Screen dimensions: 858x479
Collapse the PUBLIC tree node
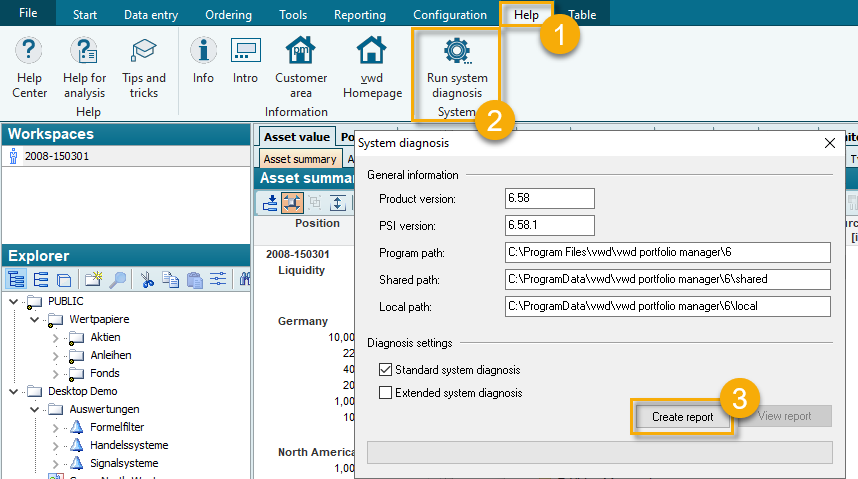[14, 301]
